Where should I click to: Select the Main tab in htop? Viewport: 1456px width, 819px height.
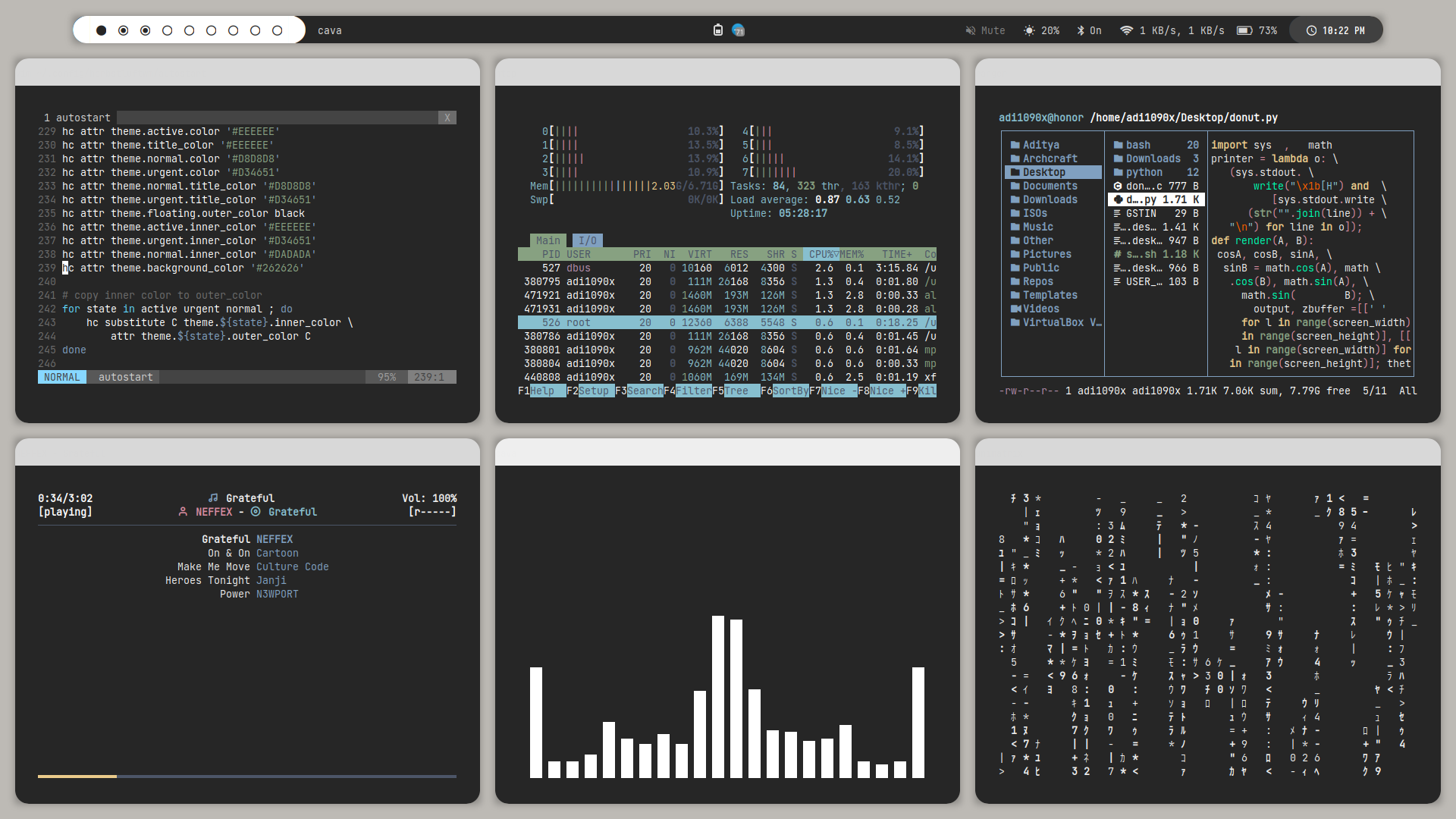(548, 240)
